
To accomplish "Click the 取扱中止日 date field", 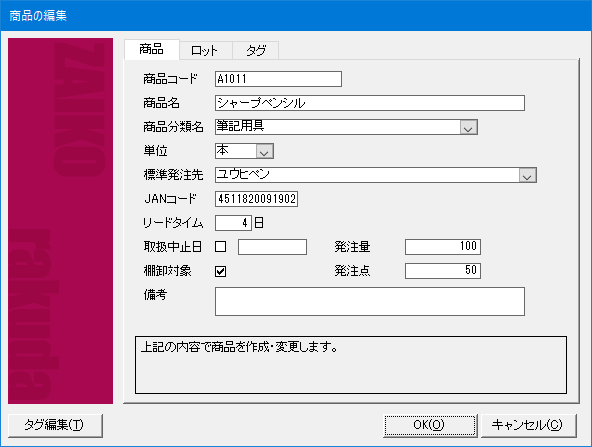I will pyautogui.click(x=272, y=247).
